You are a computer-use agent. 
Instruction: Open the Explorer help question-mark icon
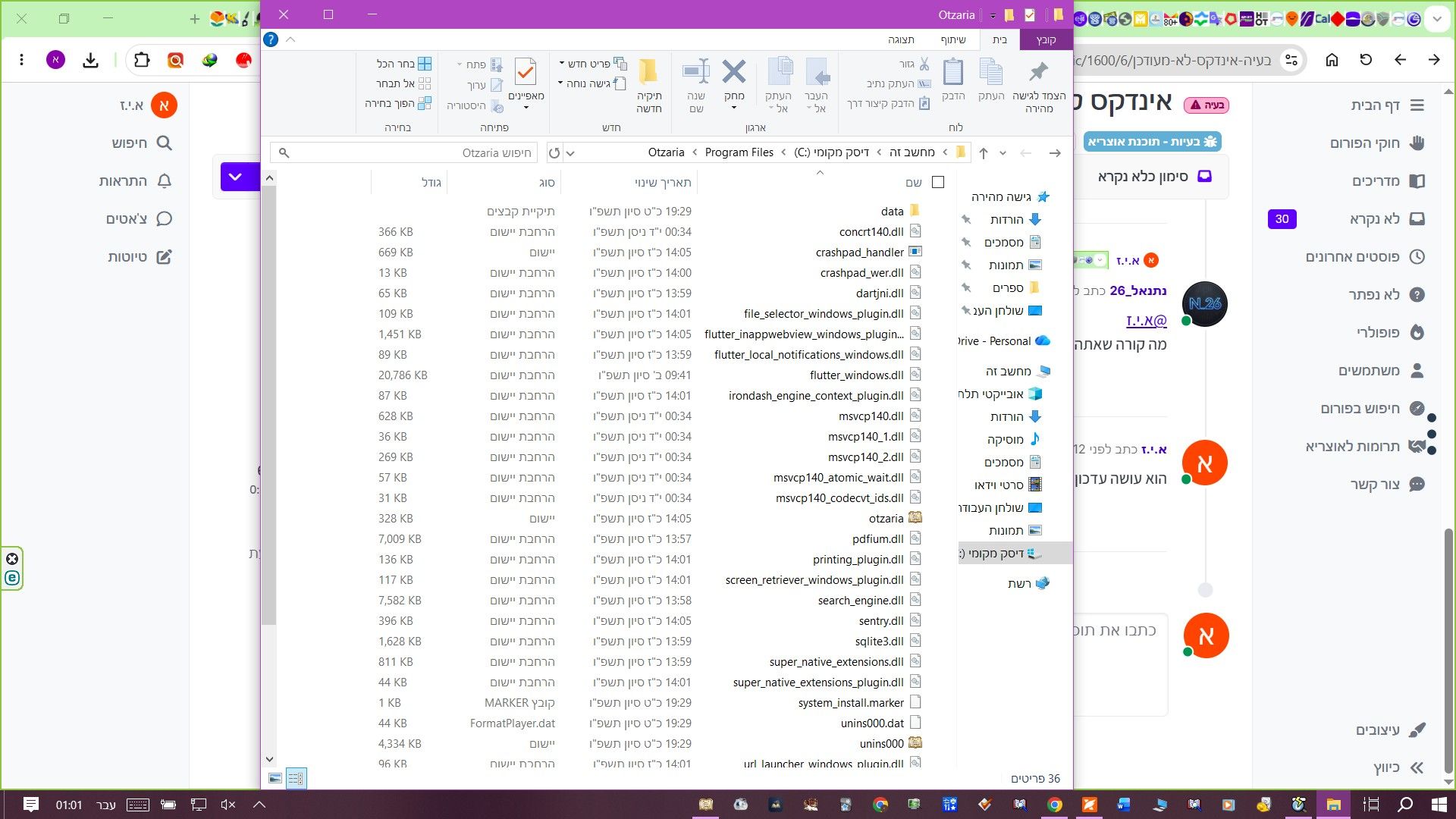coord(271,39)
